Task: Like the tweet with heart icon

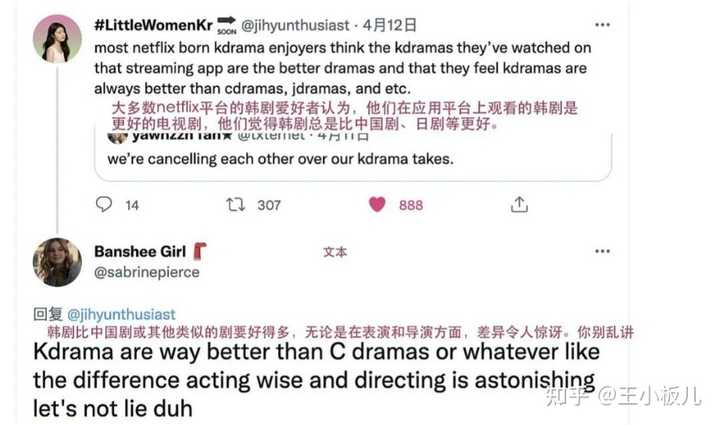Action: pyautogui.click(x=377, y=204)
